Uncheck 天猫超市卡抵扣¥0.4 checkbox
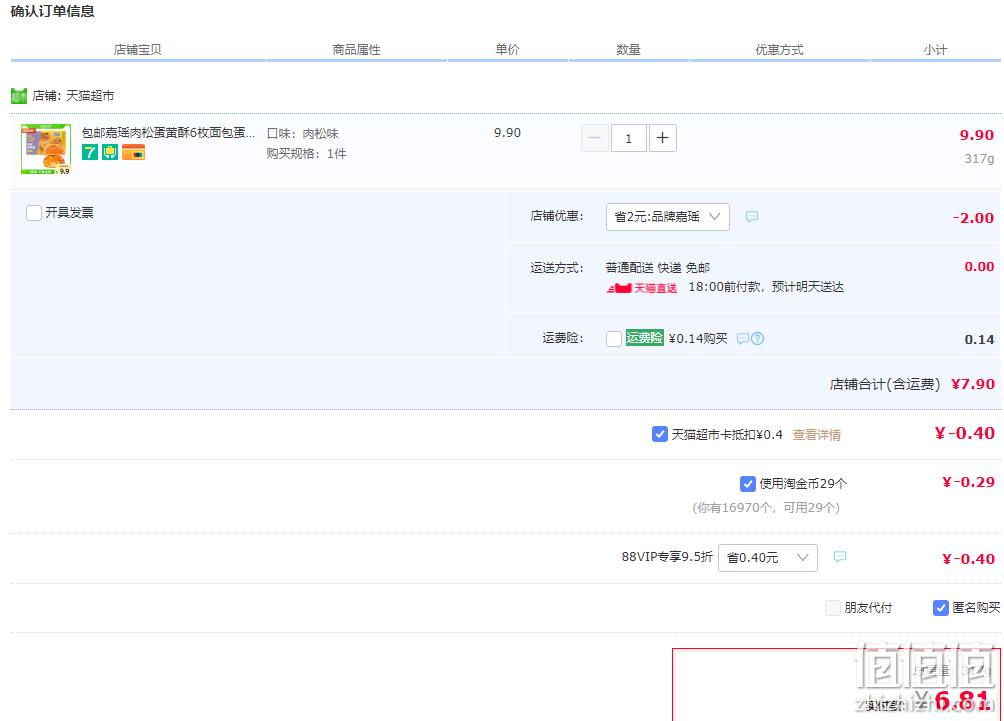This screenshot has height=721, width=1004. tap(660, 434)
